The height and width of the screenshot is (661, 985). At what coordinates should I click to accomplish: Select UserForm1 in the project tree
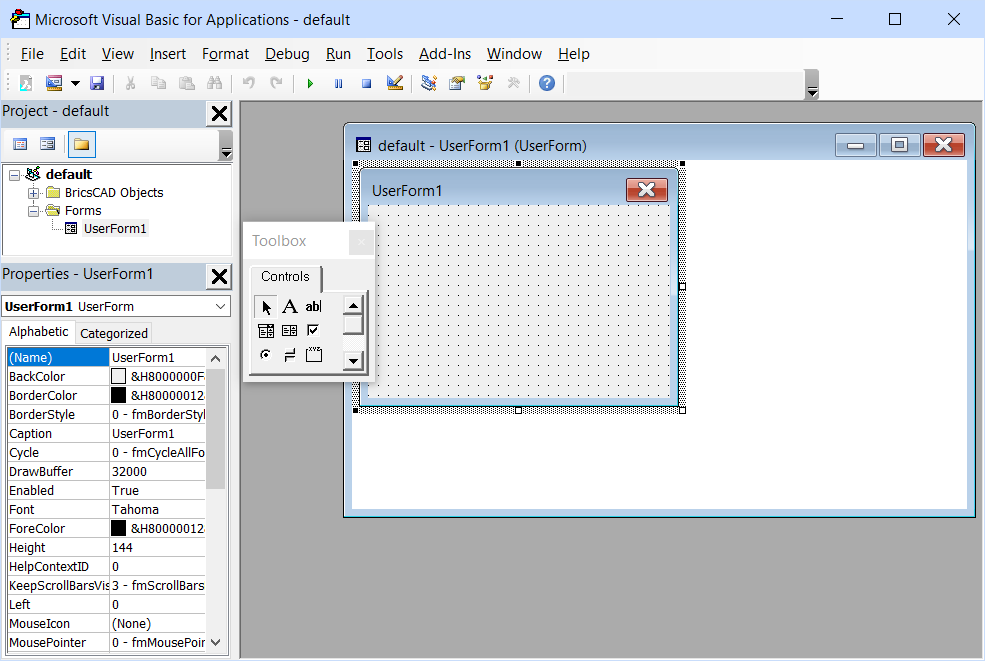pyautogui.click(x=115, y=229)
